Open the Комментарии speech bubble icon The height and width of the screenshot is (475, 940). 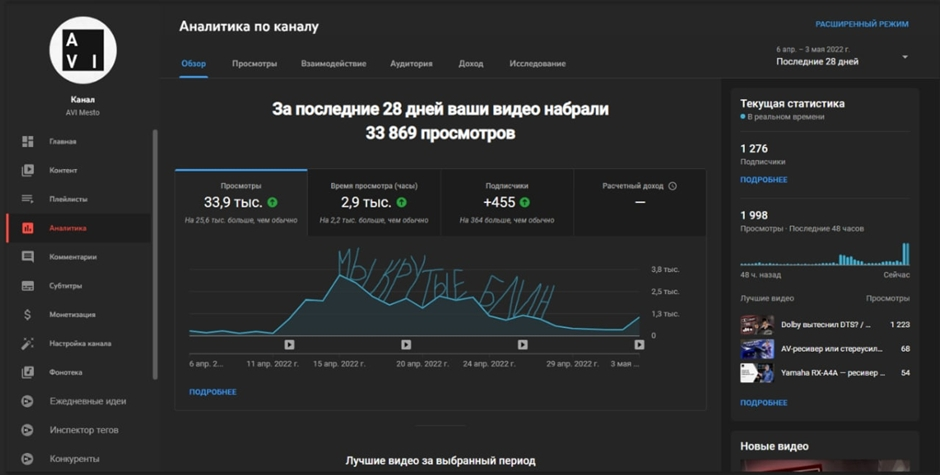[x=28, y=257]
